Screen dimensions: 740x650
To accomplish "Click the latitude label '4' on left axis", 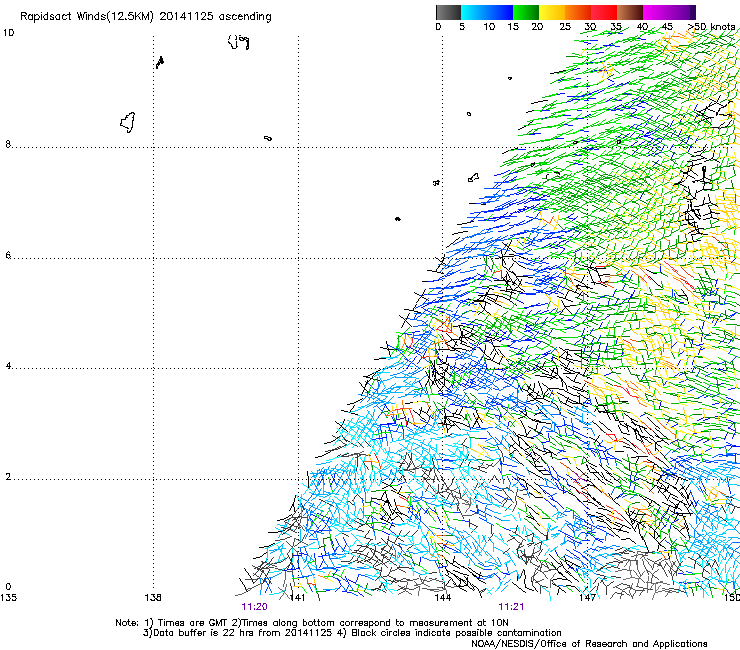I will 8,366.
